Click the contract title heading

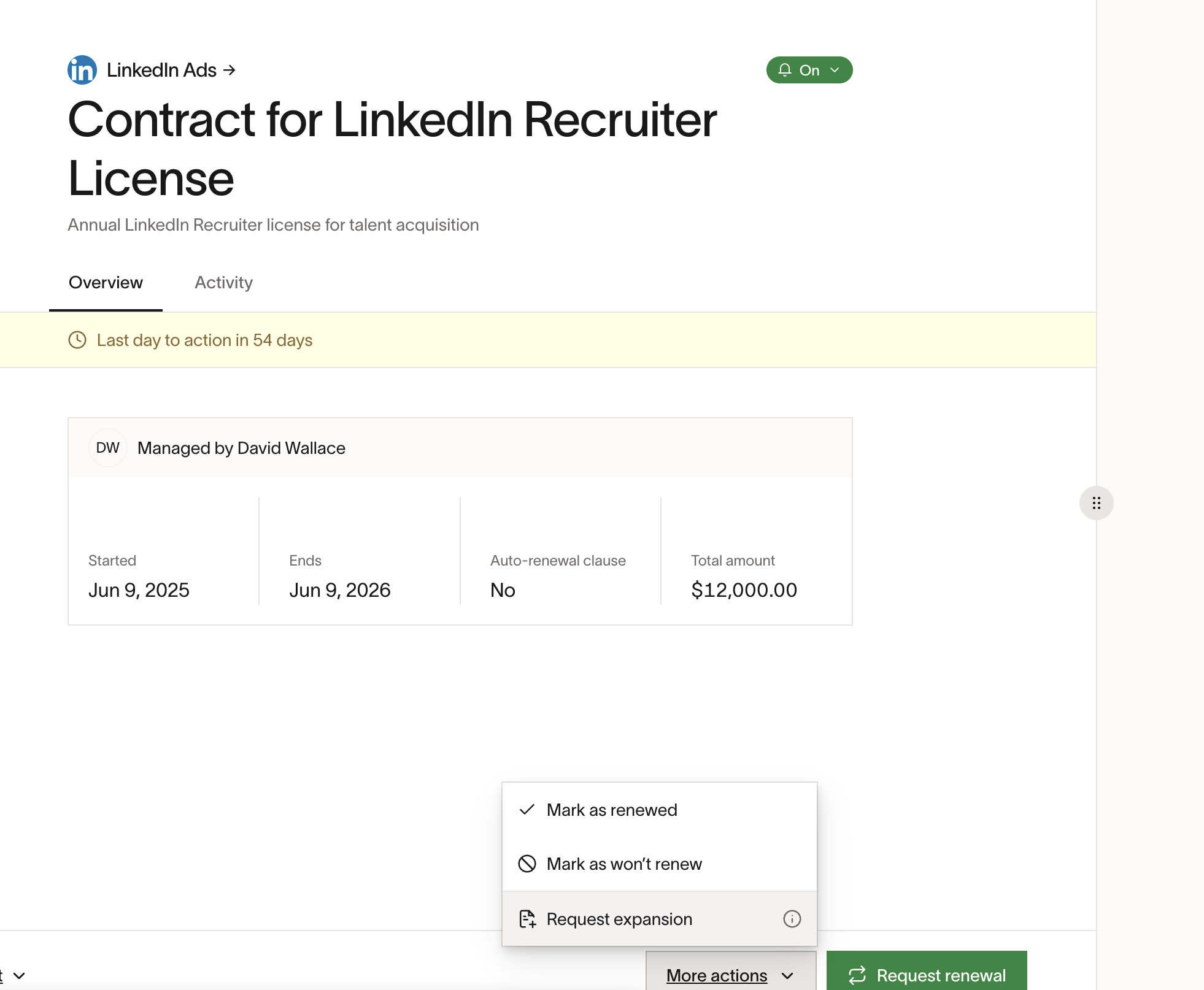pyautogui.click(x=393, y=148)
